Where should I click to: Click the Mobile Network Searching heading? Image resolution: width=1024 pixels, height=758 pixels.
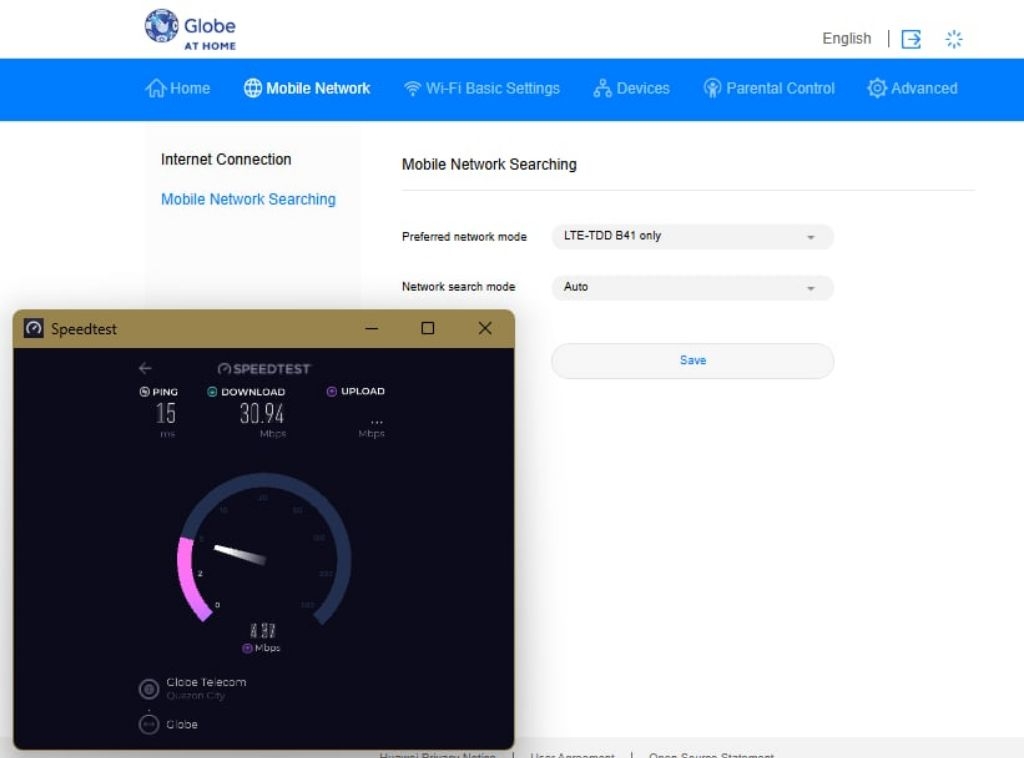(489, 165)
